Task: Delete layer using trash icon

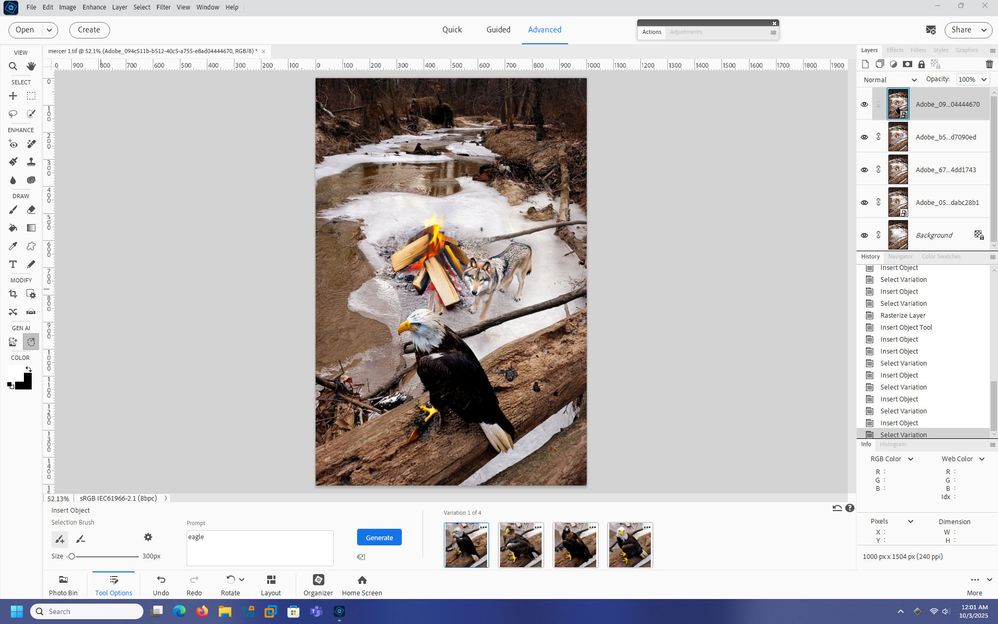Action: click(x=988, y=64)
